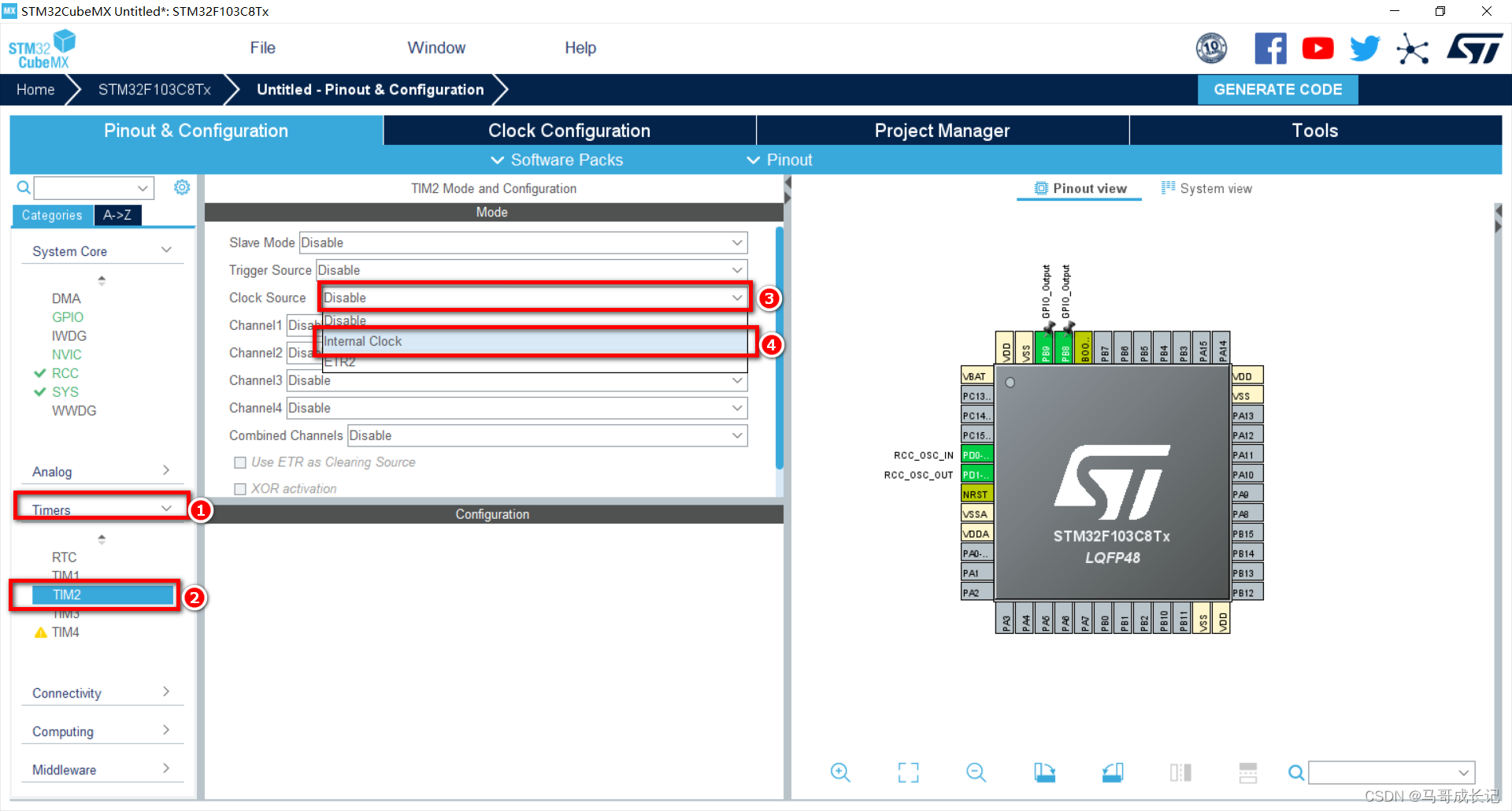Open the ST community network icon
The height and width of the screenshot is (811, 1512).
[x=1412, y=49]
